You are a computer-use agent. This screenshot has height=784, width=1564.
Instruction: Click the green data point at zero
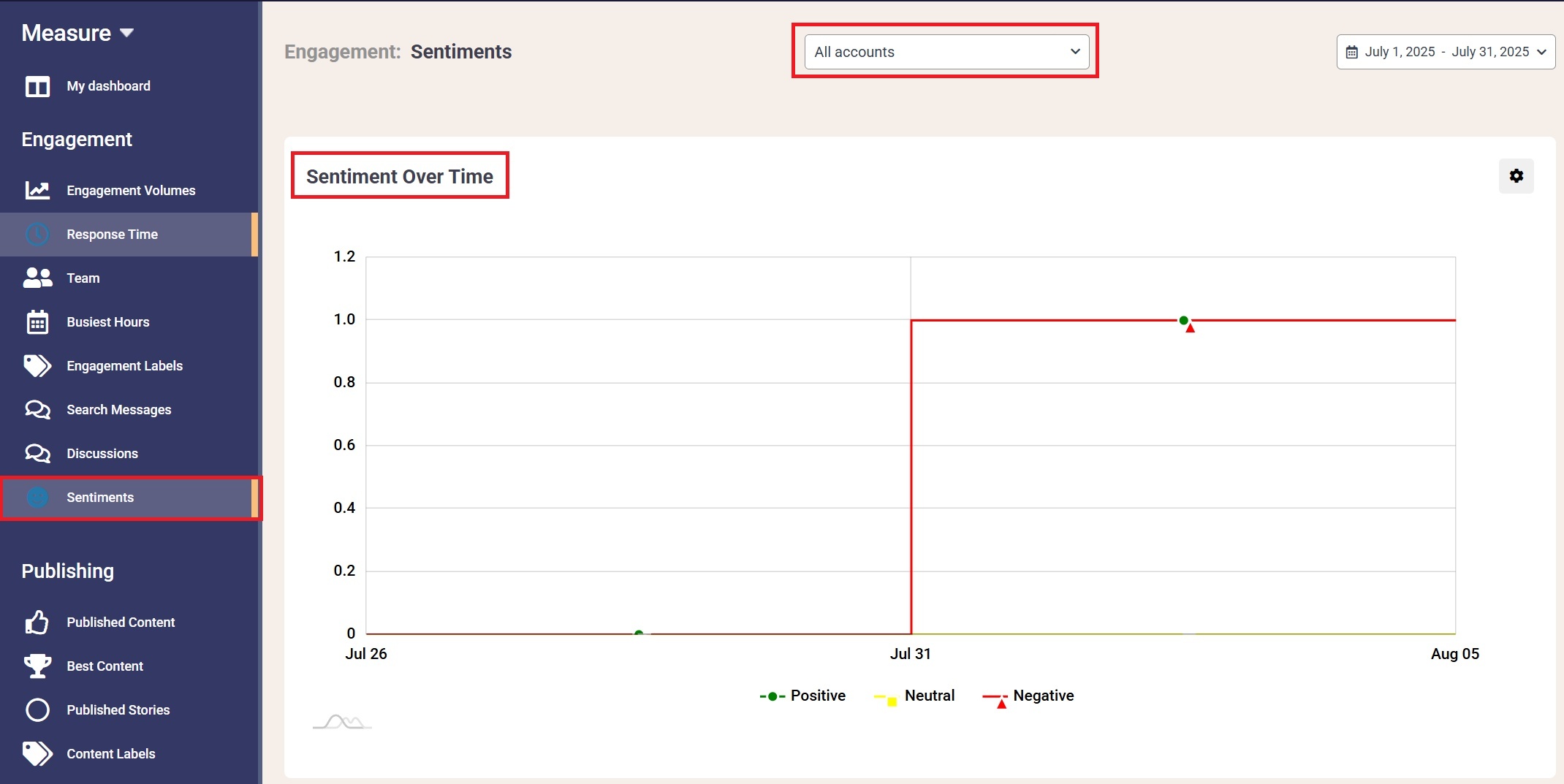point(639,633)
